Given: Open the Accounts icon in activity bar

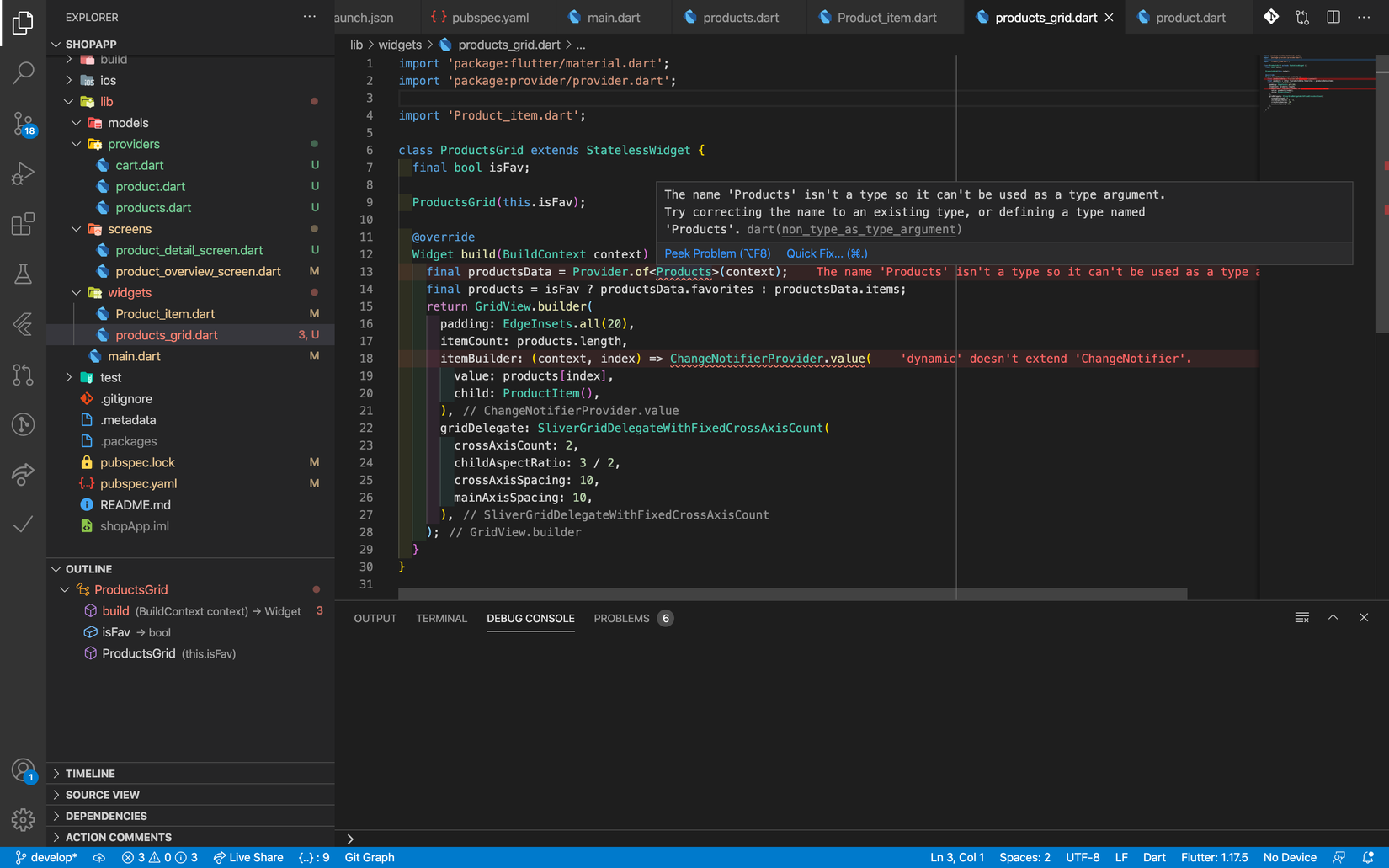Looking at the screenshot, I should pos(24,770).
